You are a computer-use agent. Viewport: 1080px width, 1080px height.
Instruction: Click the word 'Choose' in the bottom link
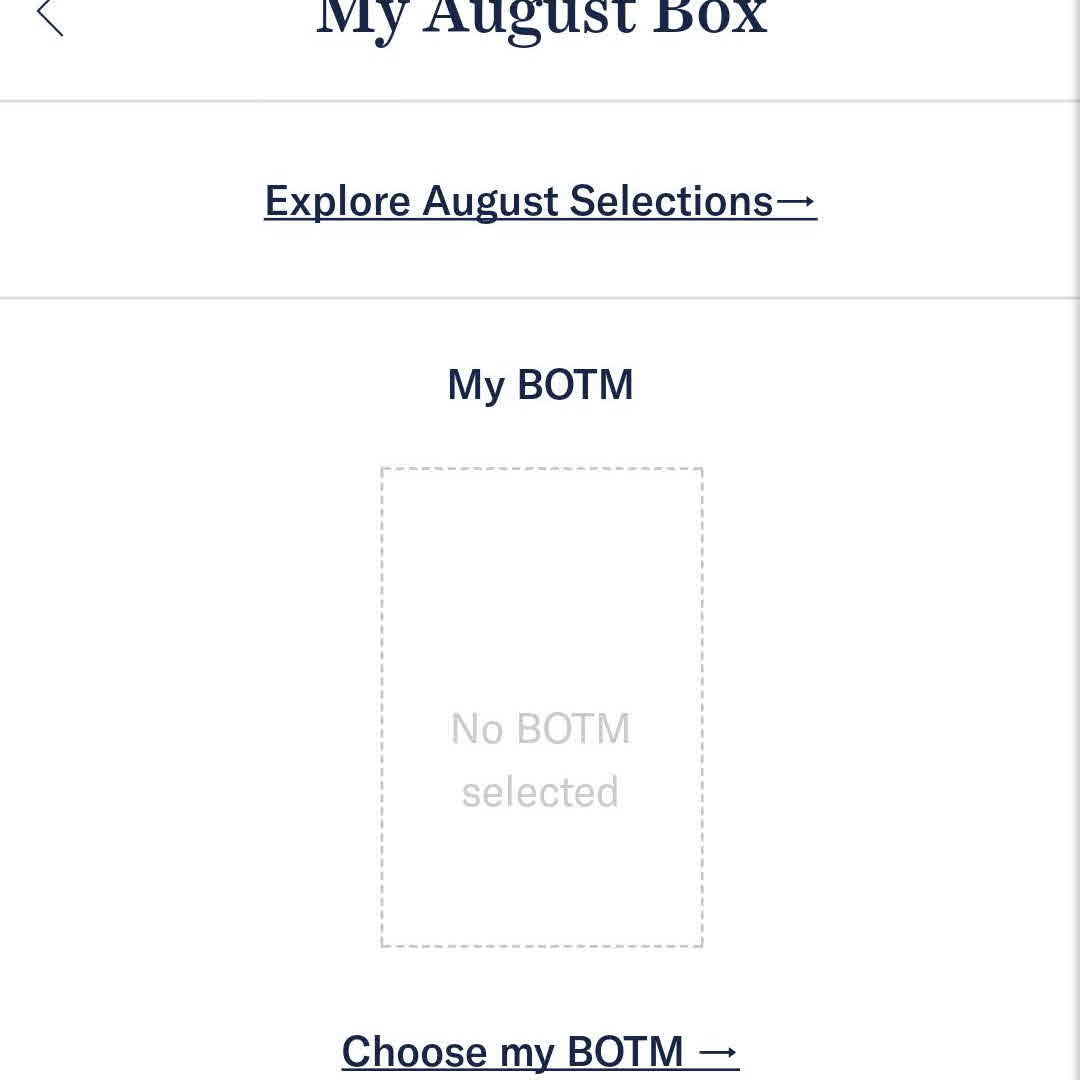point(414,1052)
